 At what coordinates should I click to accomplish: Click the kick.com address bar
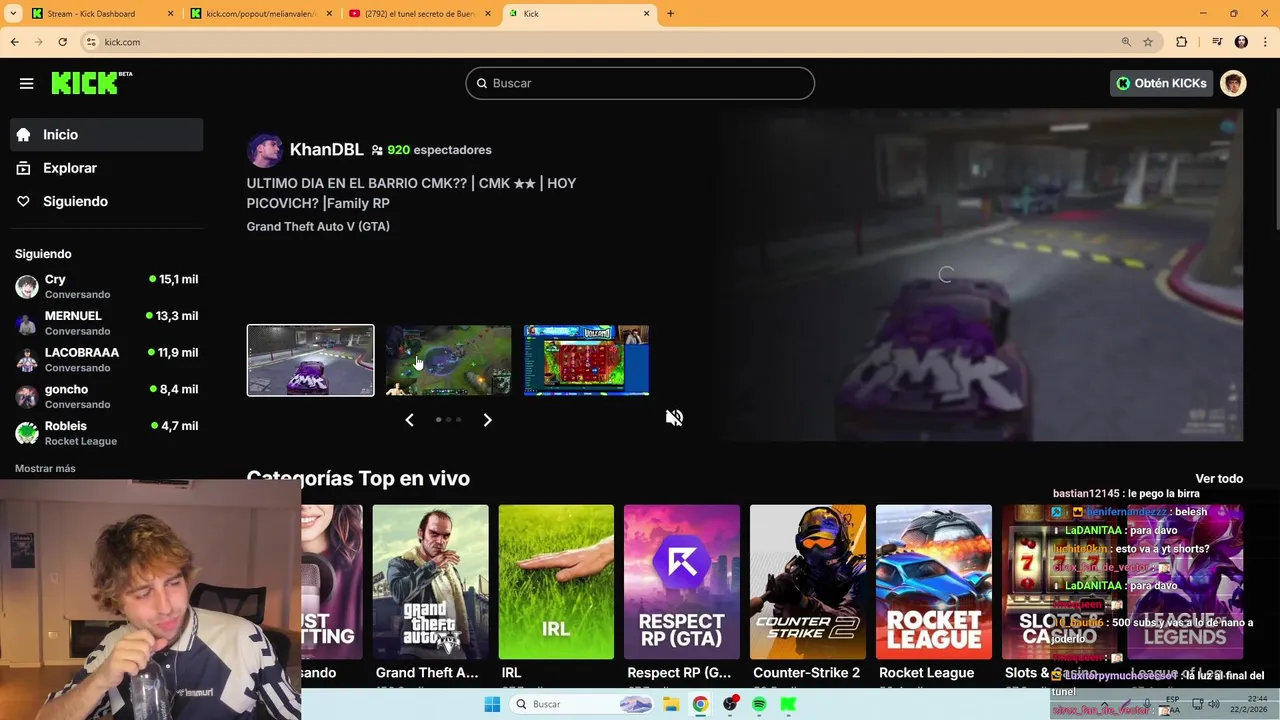600,42
